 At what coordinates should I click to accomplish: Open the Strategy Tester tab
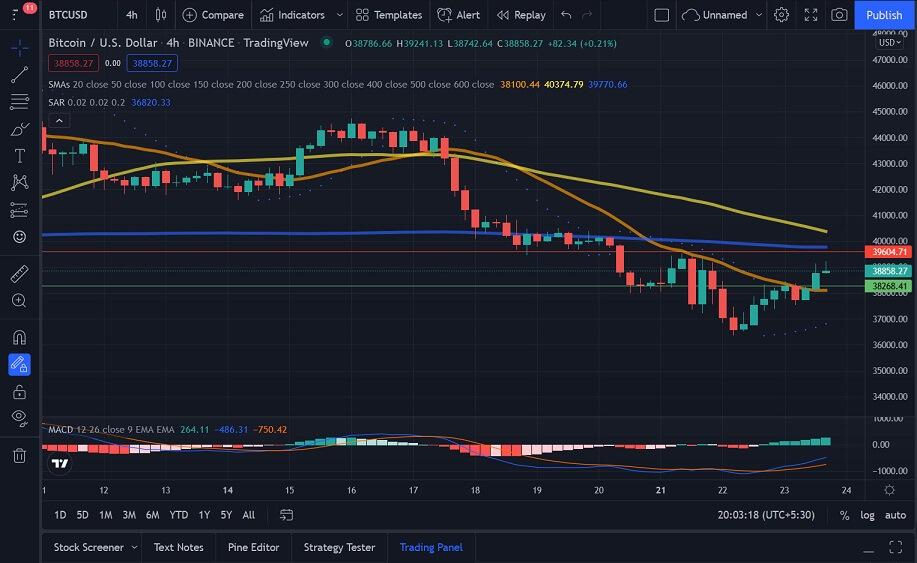pyautogui.click(x=339, y=547)
